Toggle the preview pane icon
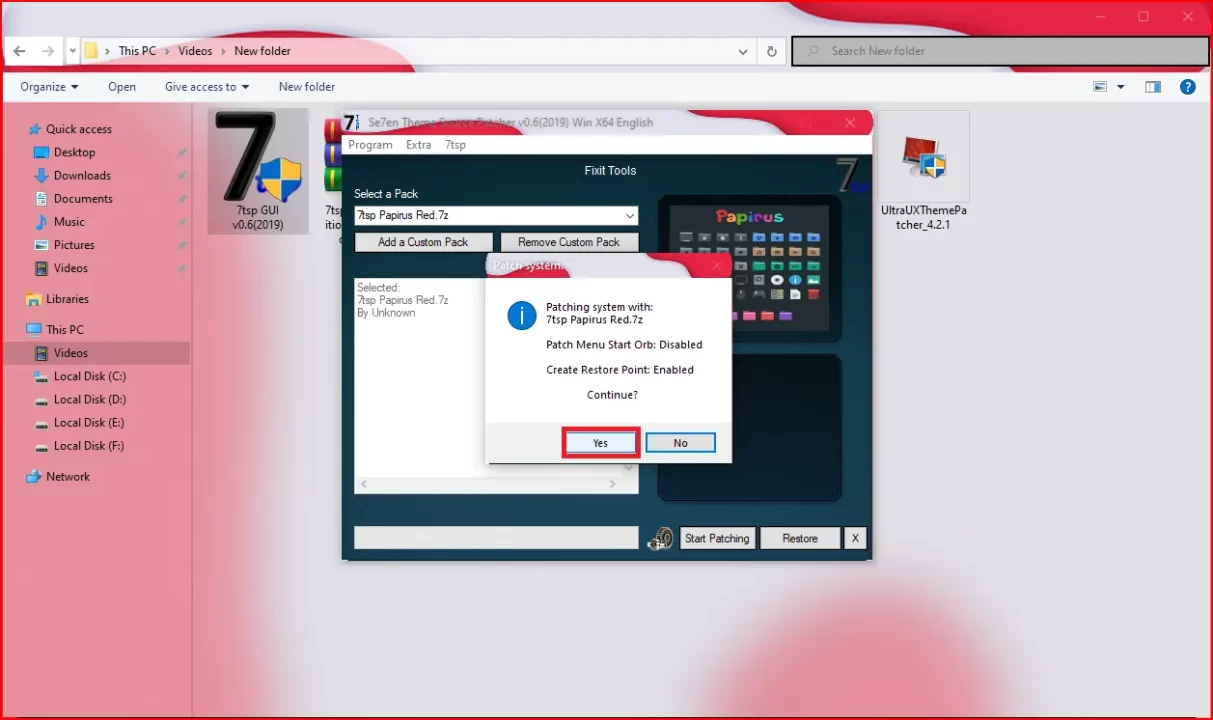The height and width of the screenshot is (720, 1213). click(1153, 87)
